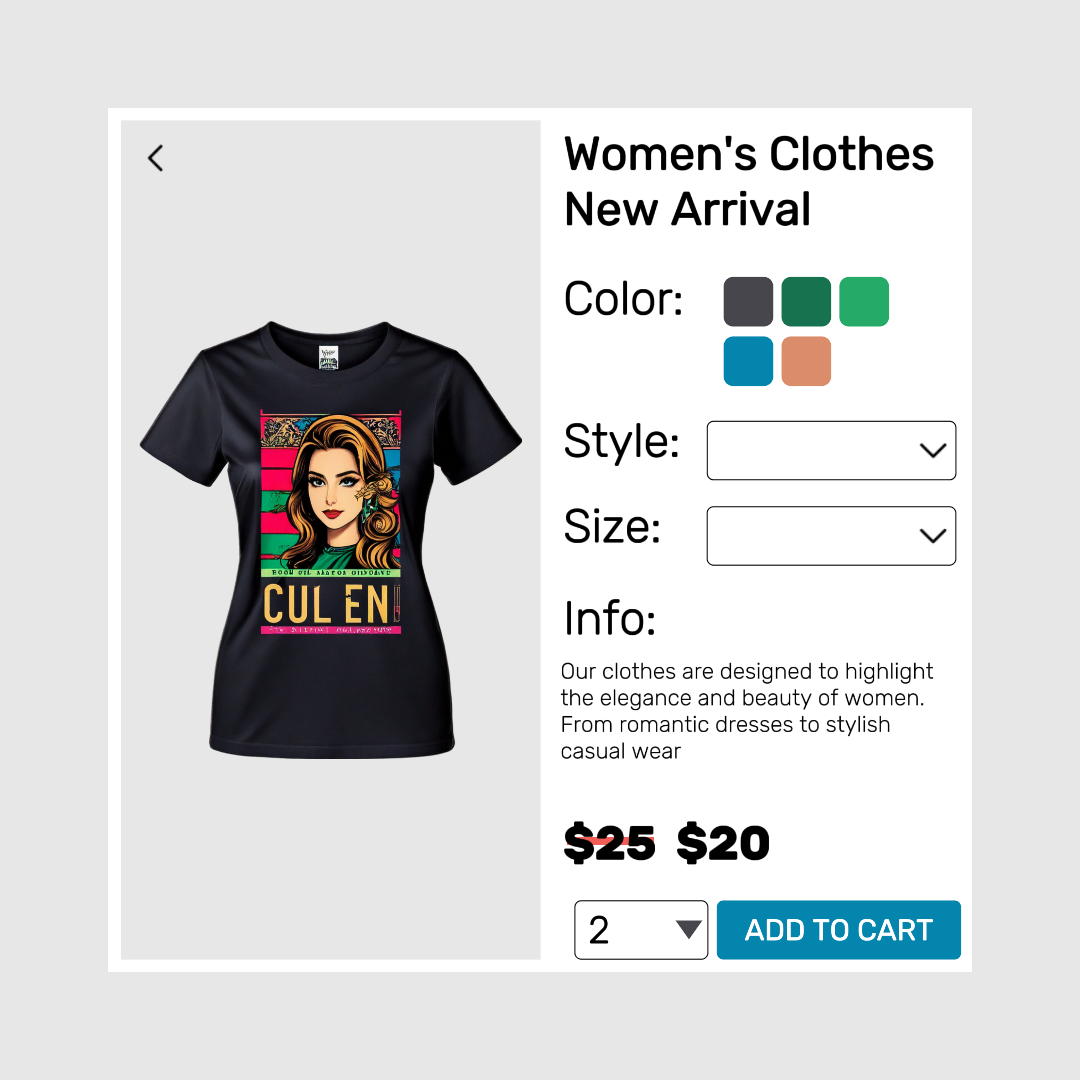Select the dark gray color swatch
1080x1080 pixels.
(x=748, y=302)
